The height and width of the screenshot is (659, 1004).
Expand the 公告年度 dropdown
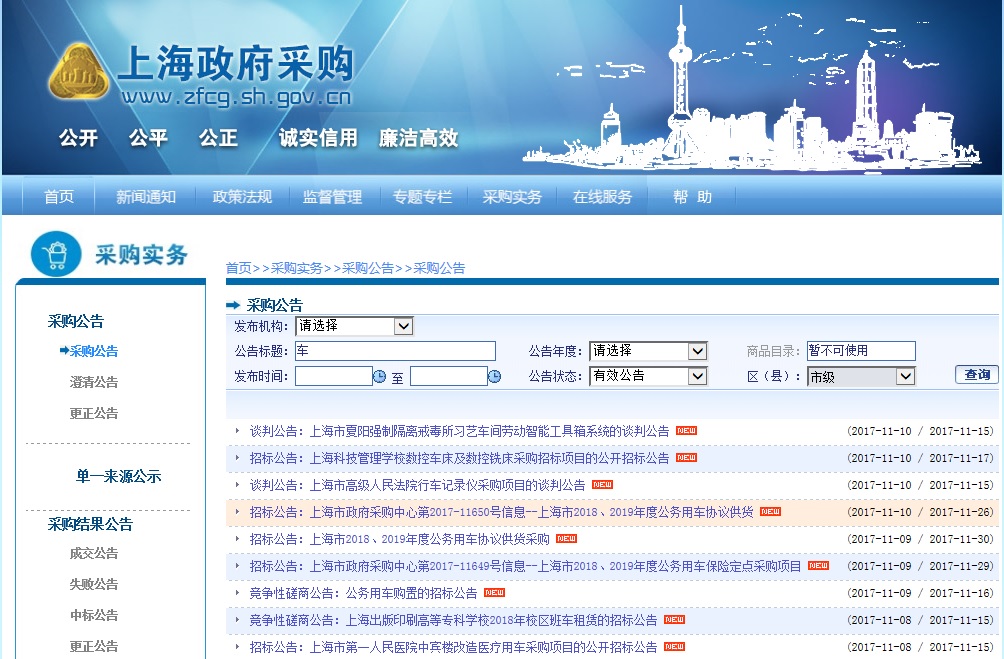click(648, 351)
